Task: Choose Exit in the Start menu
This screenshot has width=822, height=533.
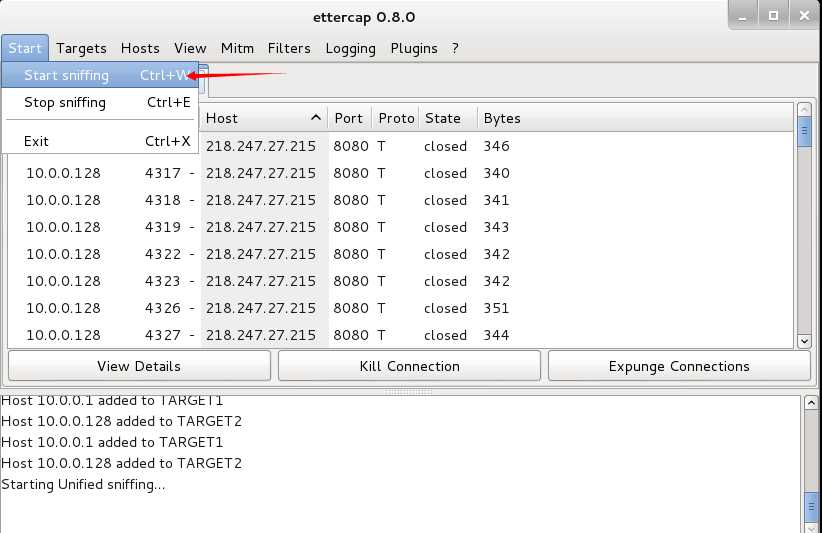Action: coord(100,141)
